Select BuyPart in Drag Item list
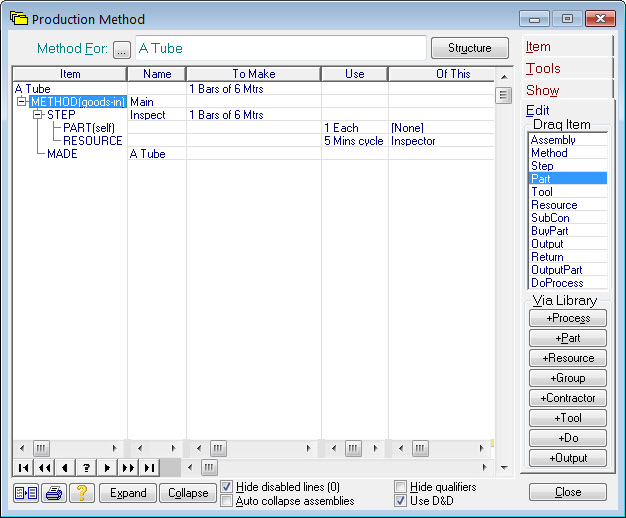The height and width of the screenshot is (518, 626). 568,231
